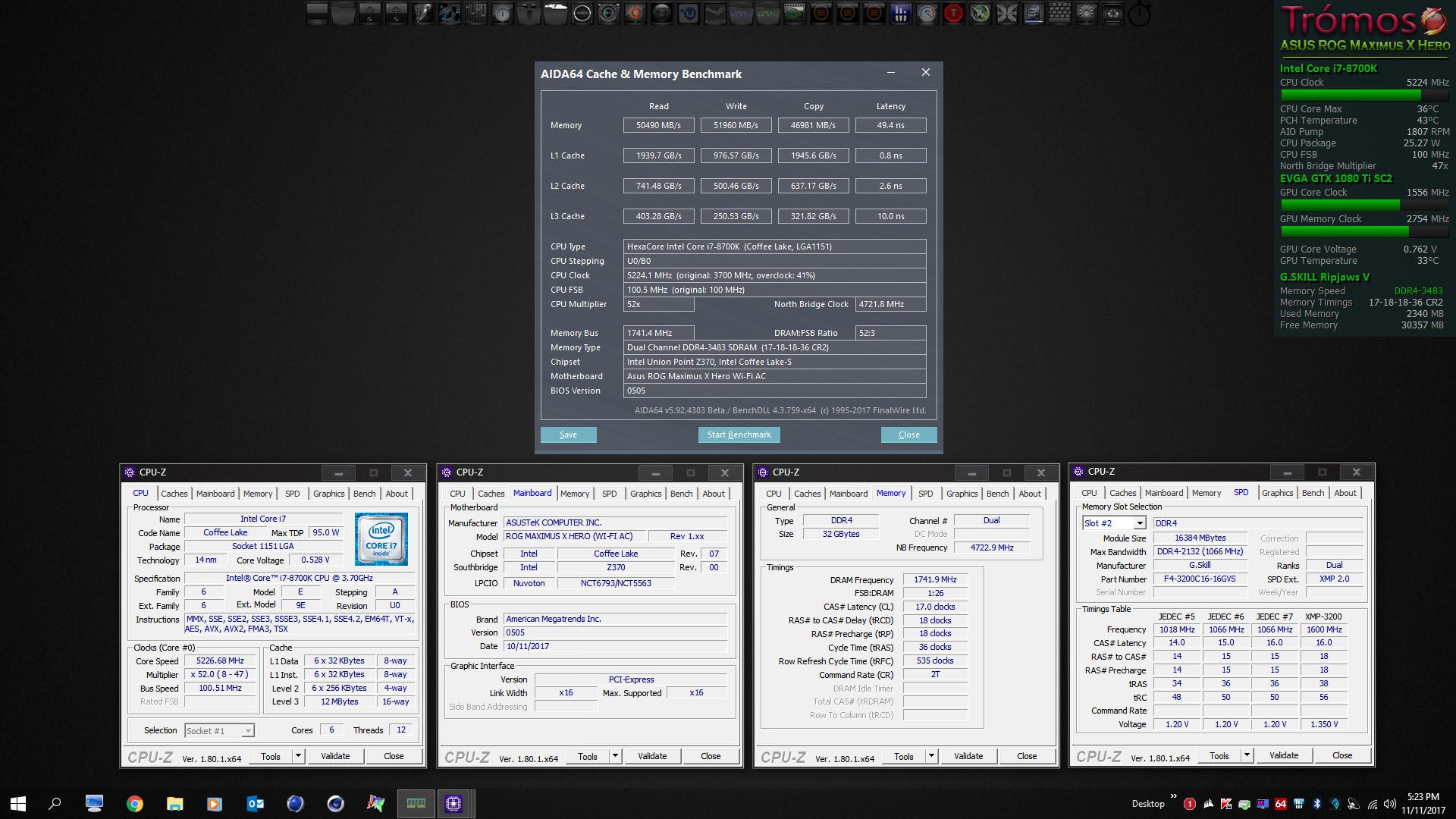This screenshot has height=819, width=1456.
Task: Click the Intel Core i7 logo
Action: pos(381,539)
